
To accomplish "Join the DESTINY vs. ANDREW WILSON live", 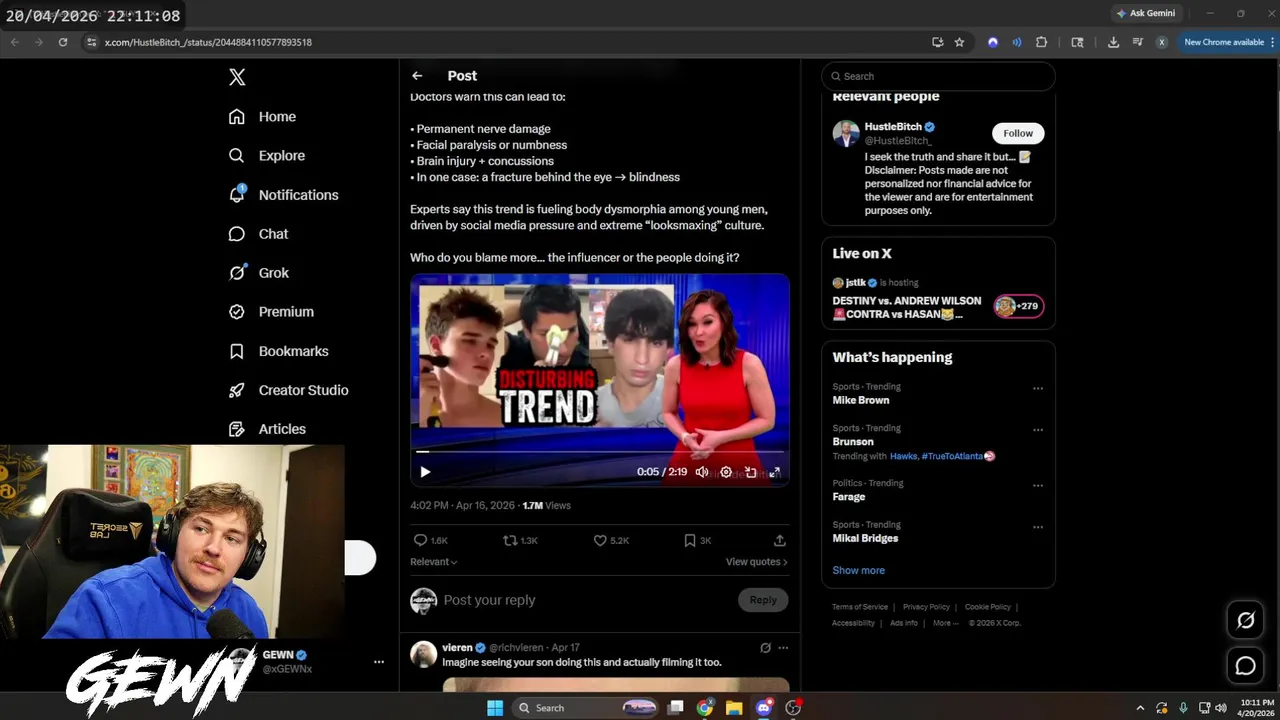I will point(907,307).
